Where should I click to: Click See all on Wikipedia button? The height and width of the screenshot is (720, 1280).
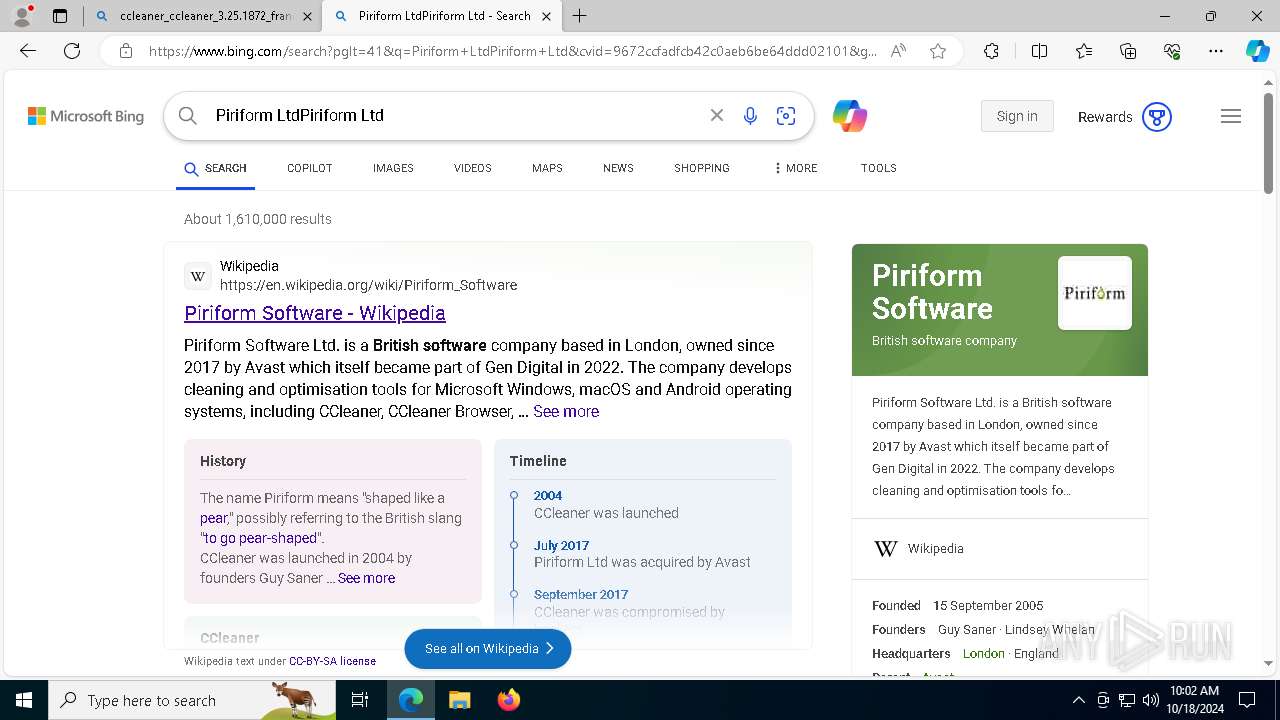coord(488,649)
